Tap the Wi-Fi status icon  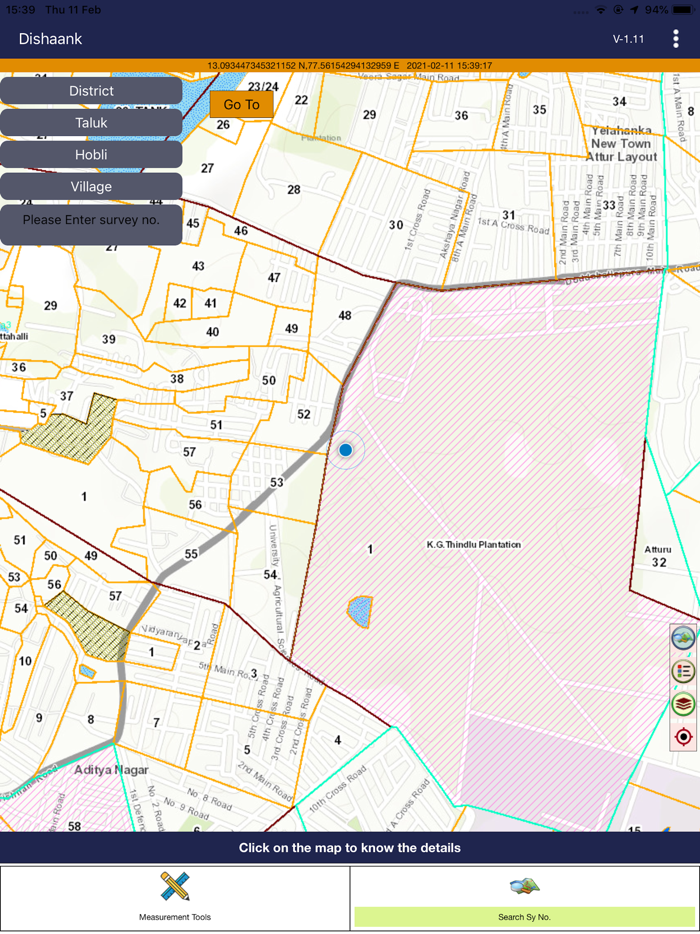601,10
